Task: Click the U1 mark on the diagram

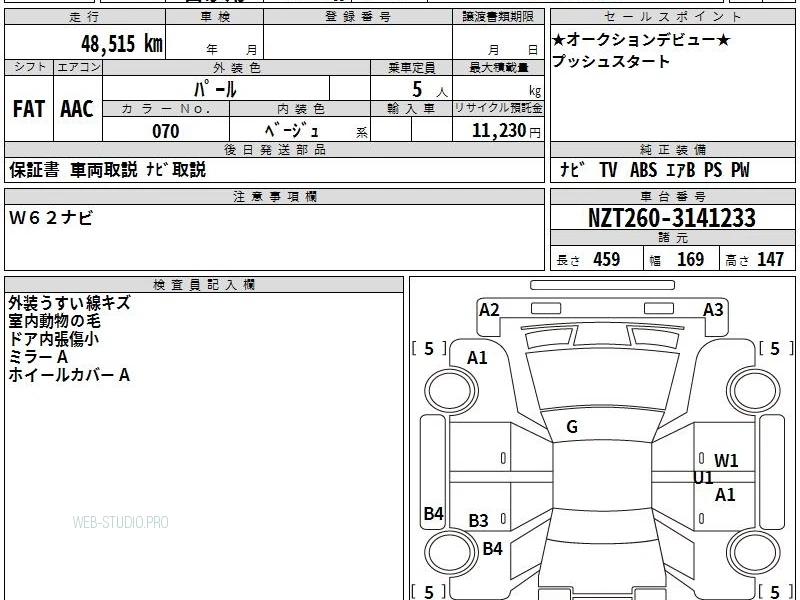Action: coord(704,478)
